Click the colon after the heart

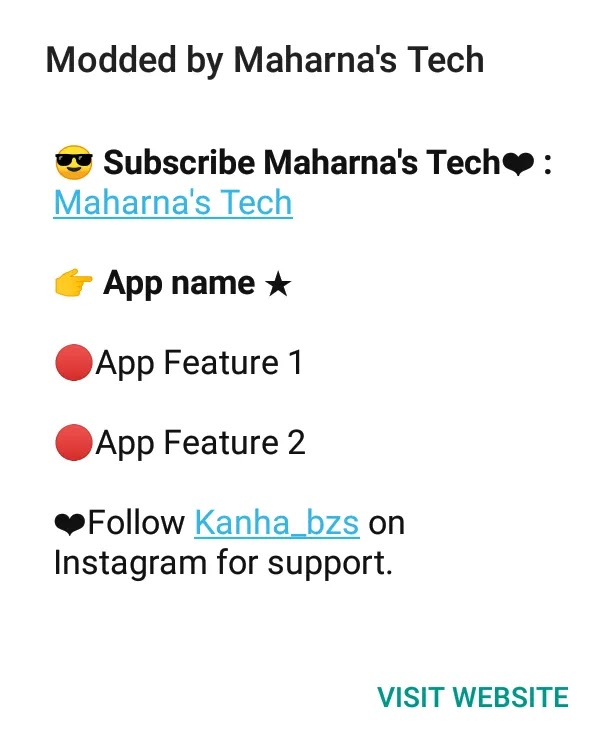click(x=547, y=165)
